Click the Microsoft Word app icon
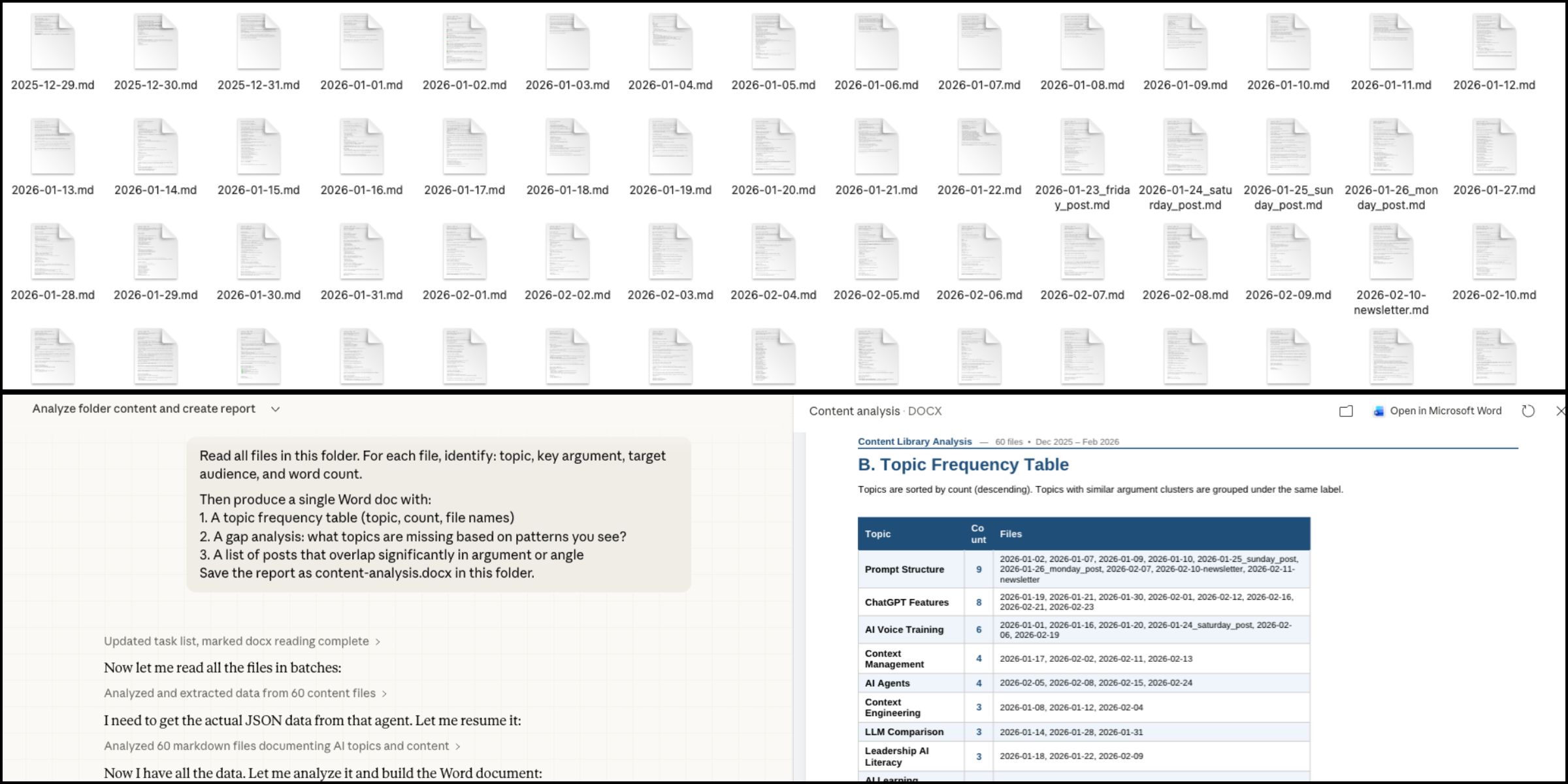Viewport: 1568px width, 784px height. tap(1379, 411)
